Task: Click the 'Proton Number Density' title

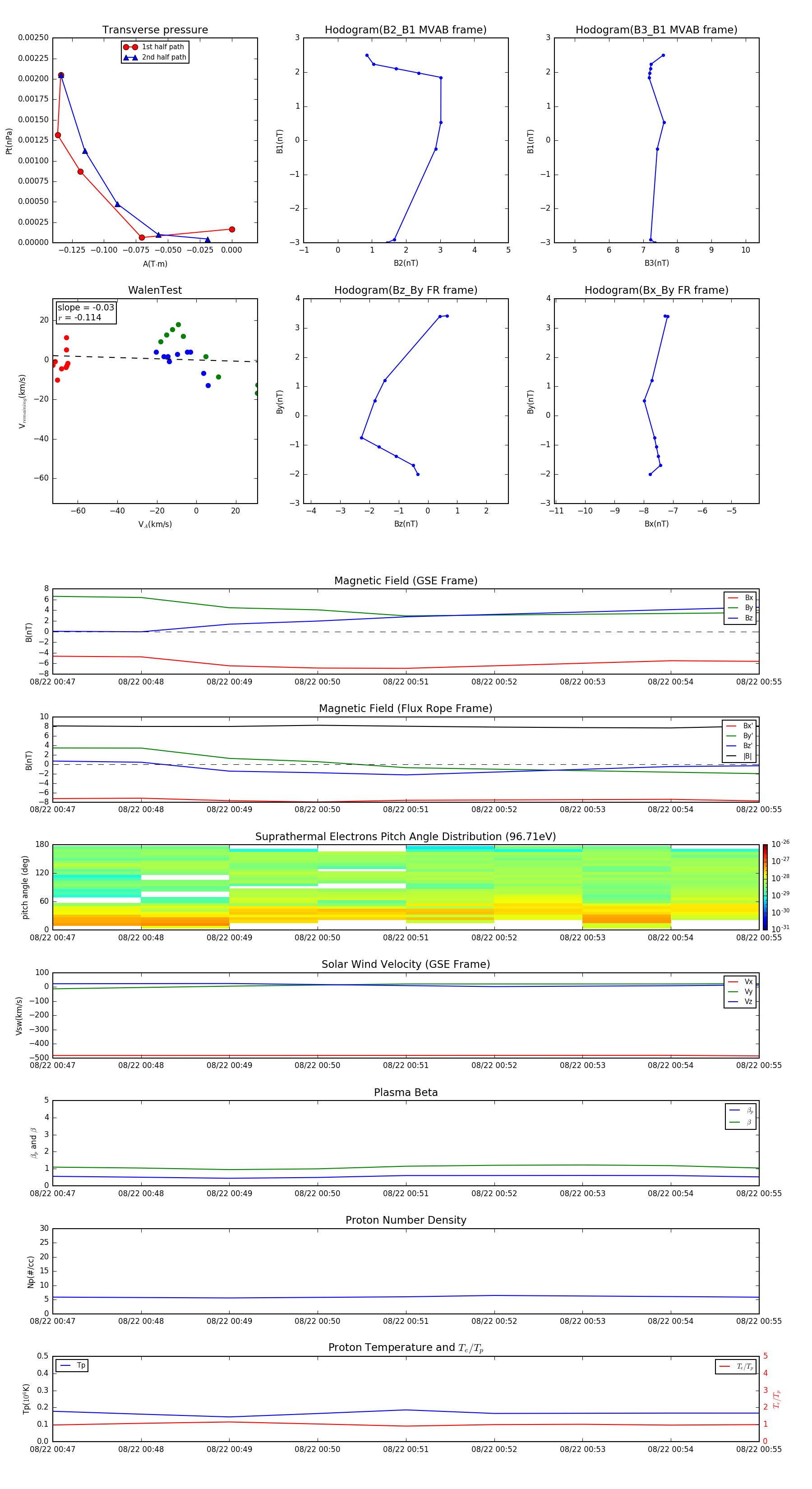Action: coord(405,1220)
